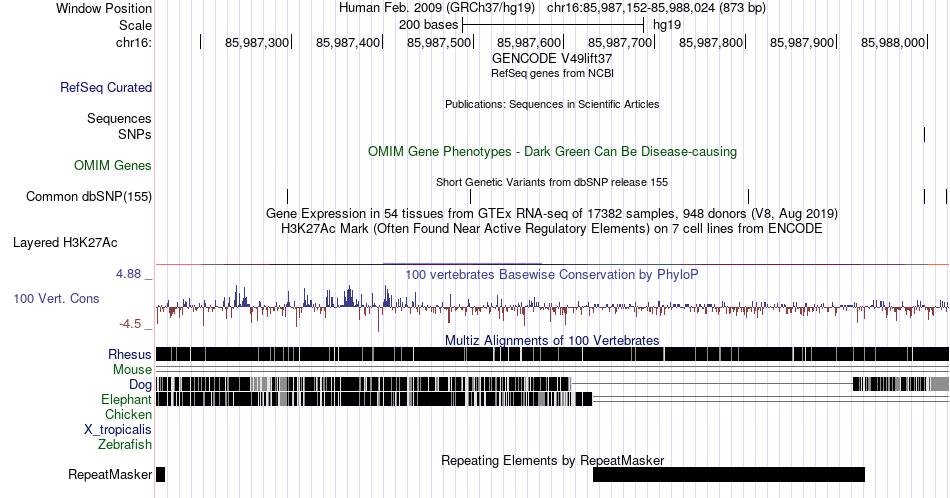
Task: Click the hg19 label beside scale bar
Action: pos(666,25)
